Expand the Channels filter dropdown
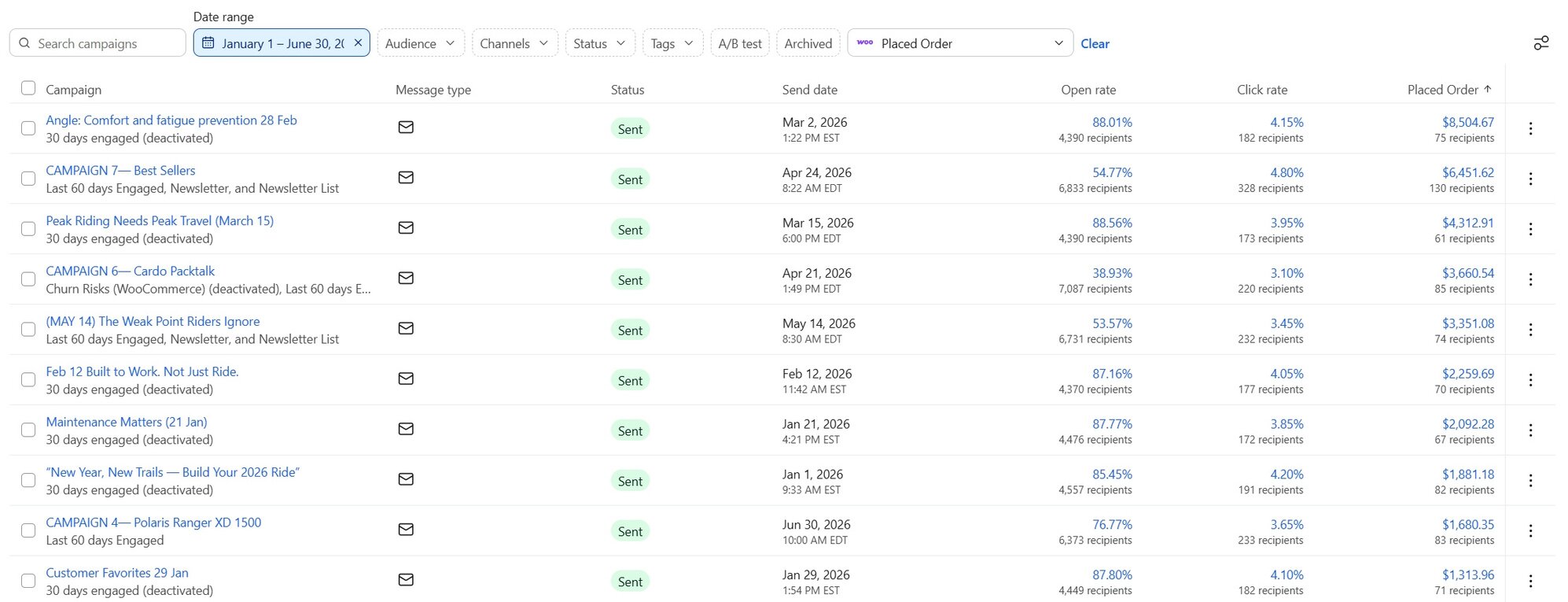Viewport: 1568px width, 602px height. click(x=515, y=43)
